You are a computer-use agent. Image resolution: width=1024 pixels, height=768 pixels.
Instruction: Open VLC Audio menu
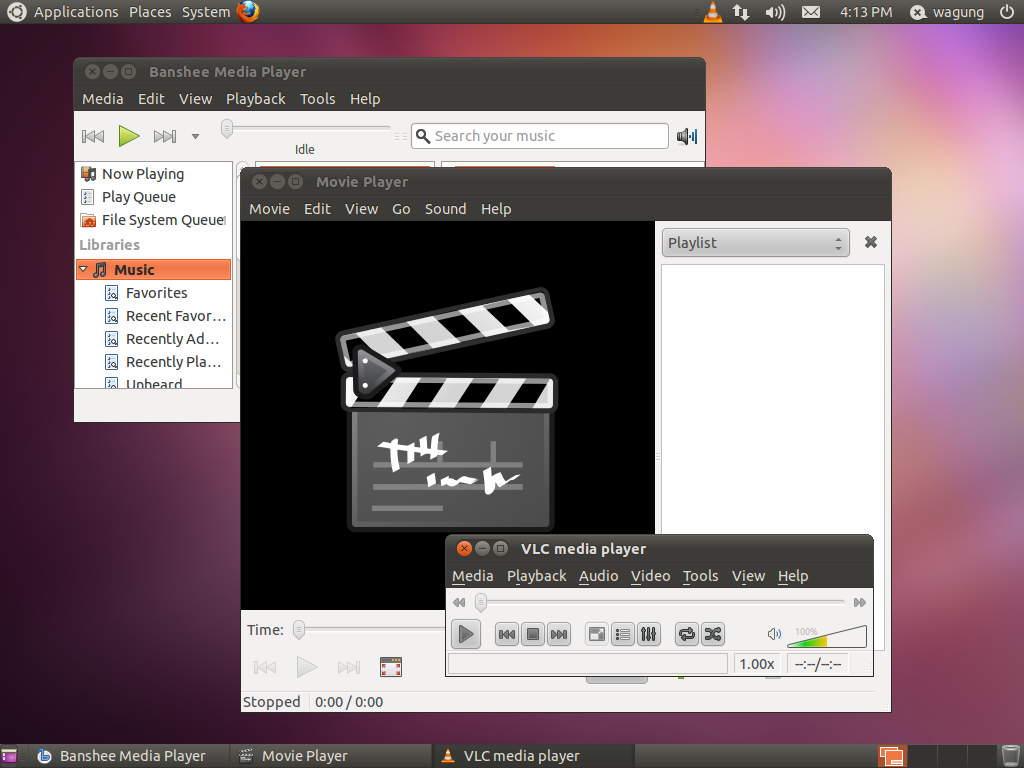pos(598,576)
